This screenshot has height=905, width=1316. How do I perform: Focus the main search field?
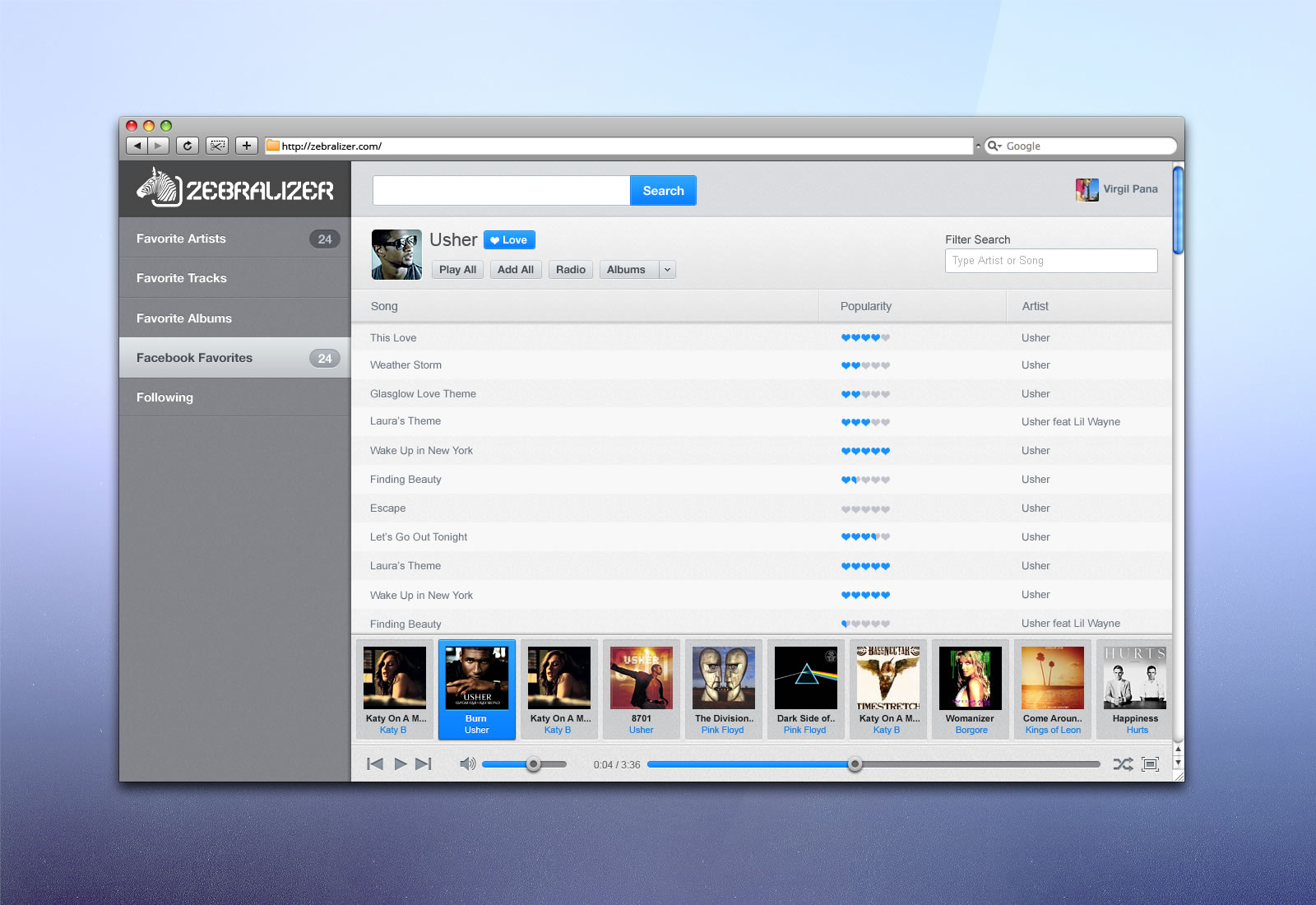[x=501, y=191]
